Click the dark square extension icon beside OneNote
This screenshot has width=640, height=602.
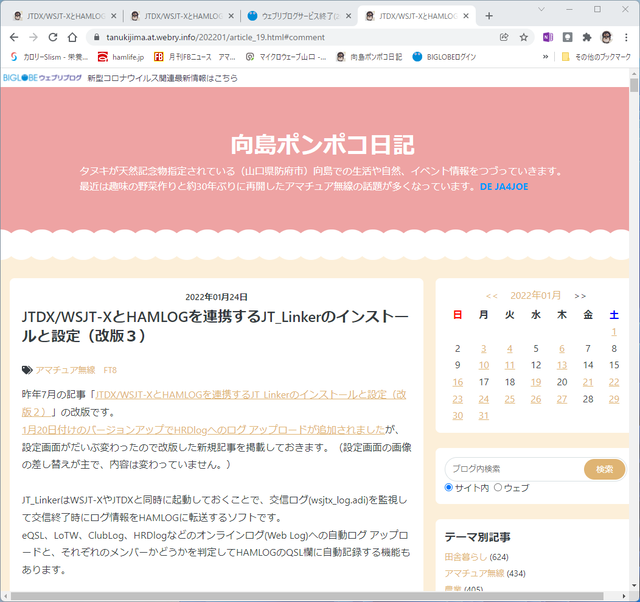[x=567, y=37]
